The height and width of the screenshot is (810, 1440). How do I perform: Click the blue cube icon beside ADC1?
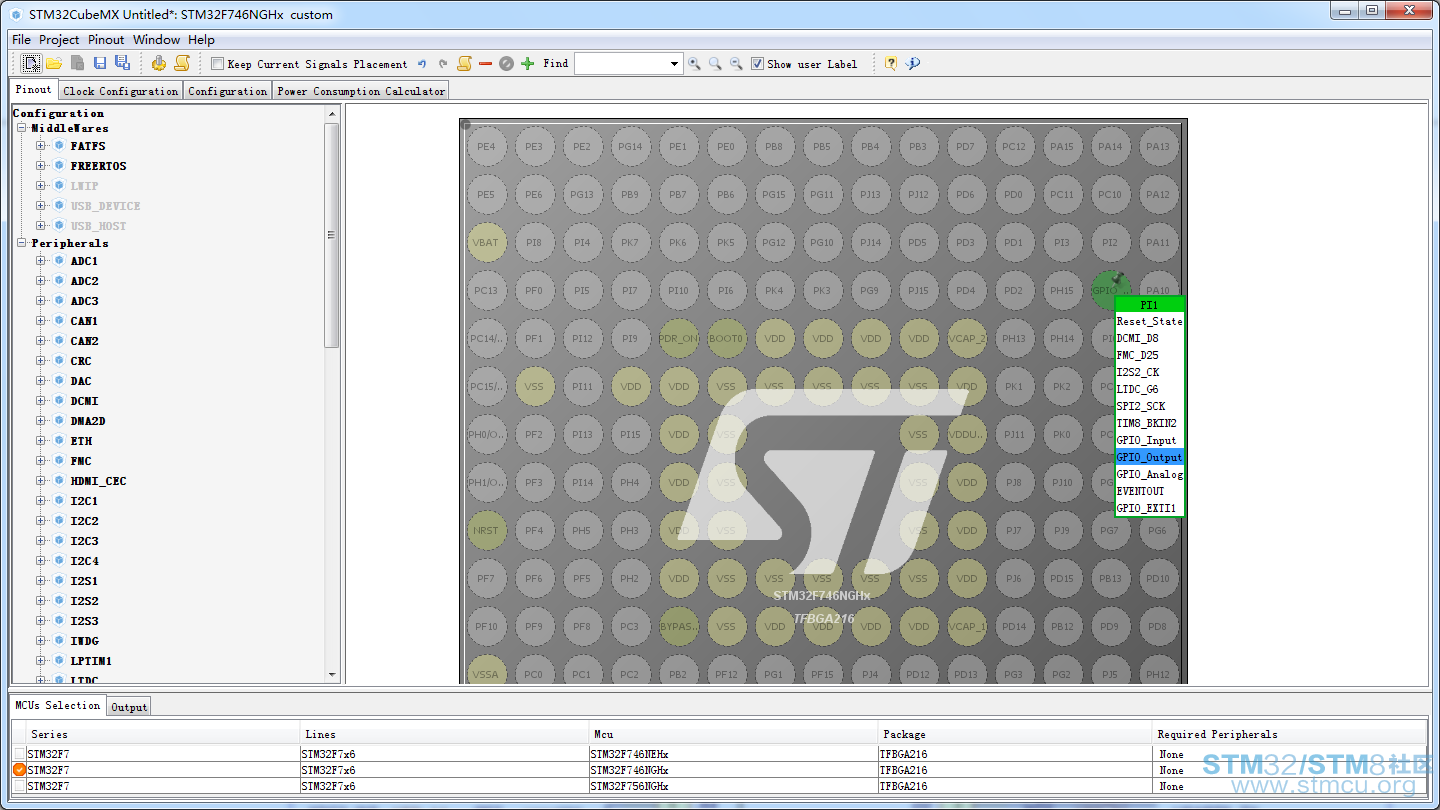59,261
